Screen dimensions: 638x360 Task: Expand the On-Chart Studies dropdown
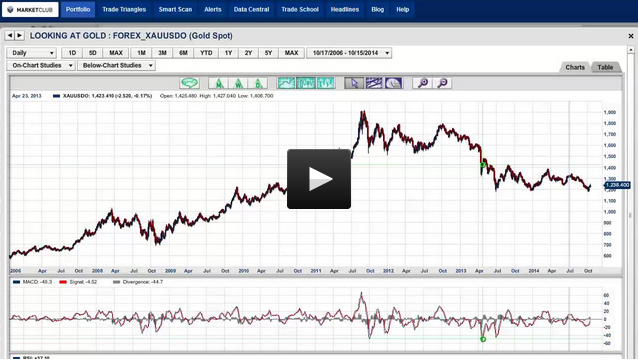[41, 65]
